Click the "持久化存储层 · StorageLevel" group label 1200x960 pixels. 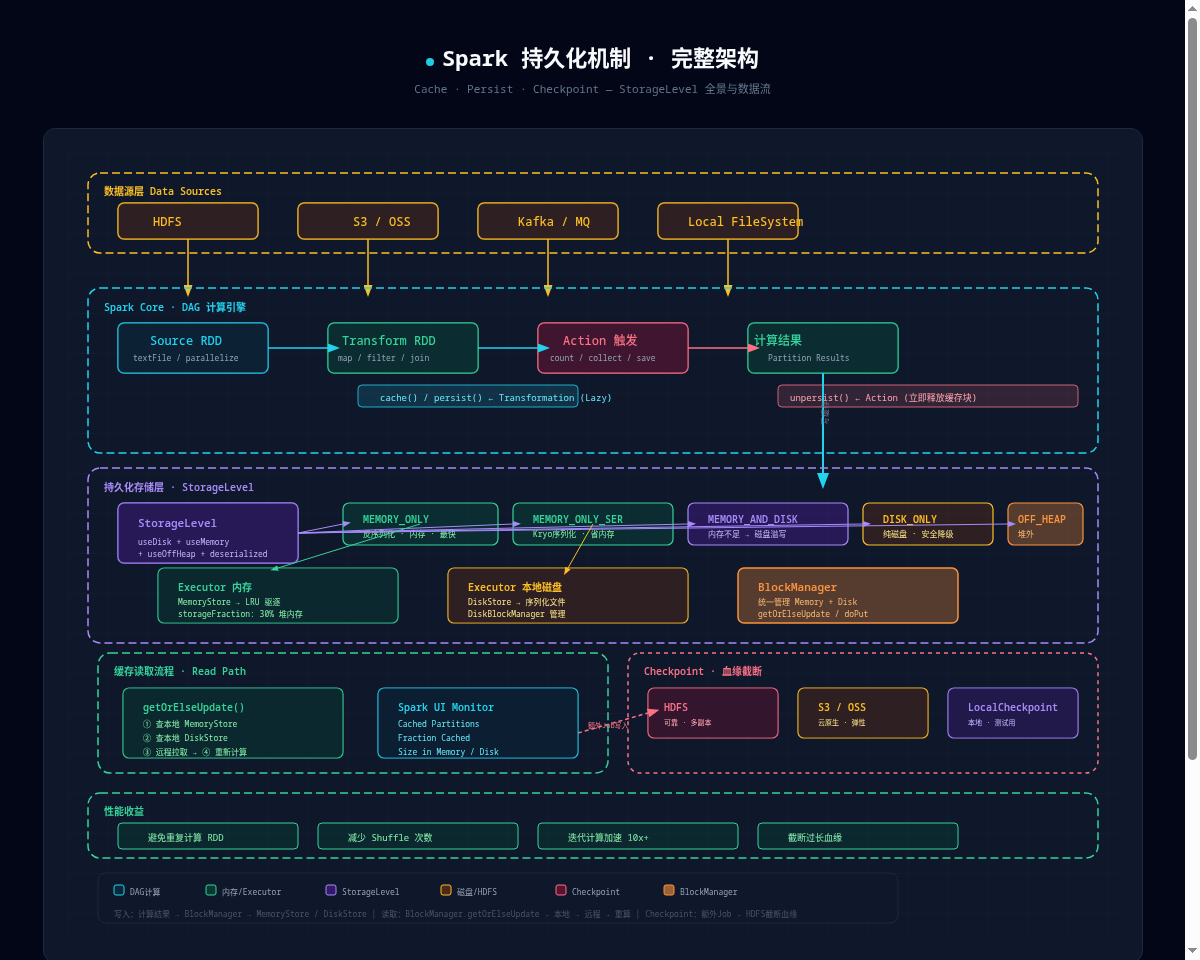pos(179,487)
